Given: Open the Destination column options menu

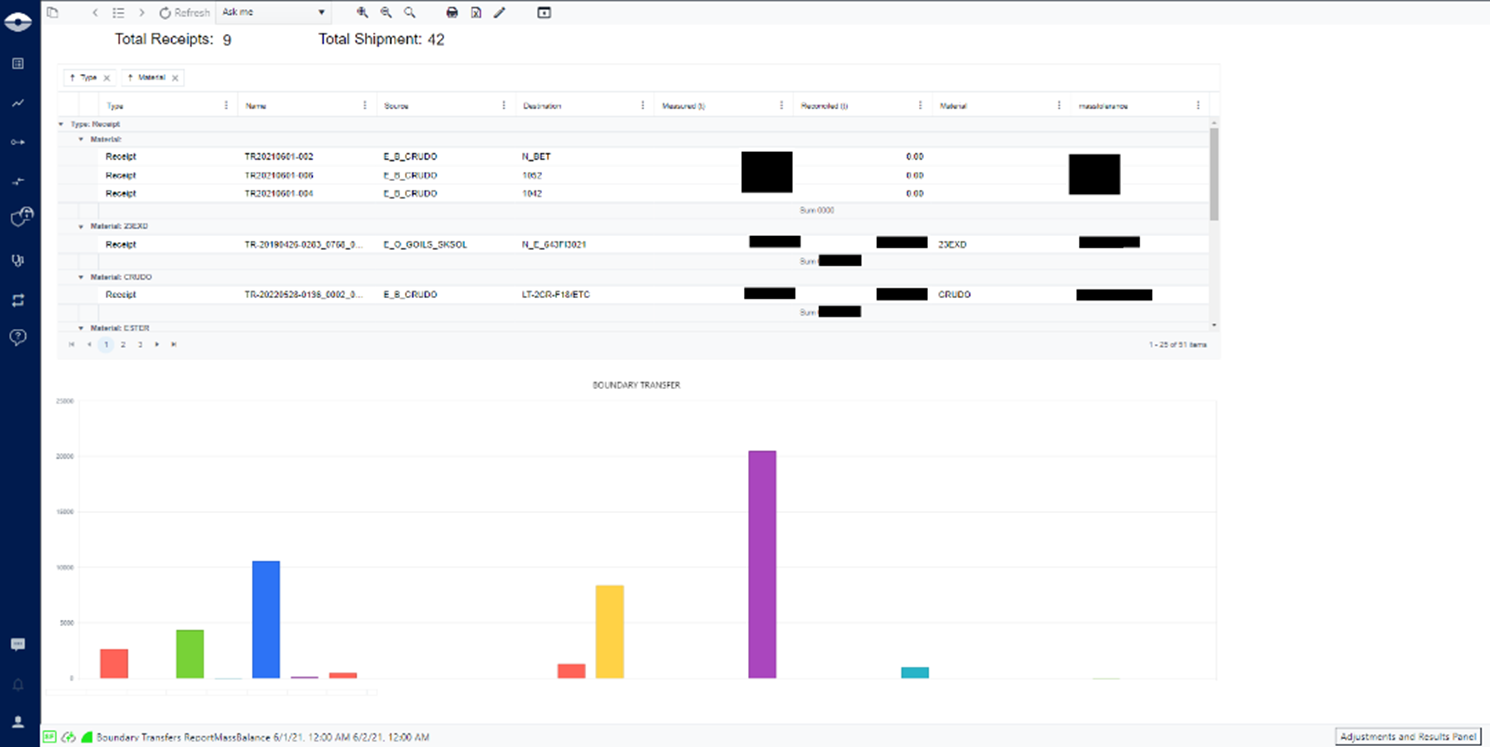Looking at the screenshot, I should 643,105.
